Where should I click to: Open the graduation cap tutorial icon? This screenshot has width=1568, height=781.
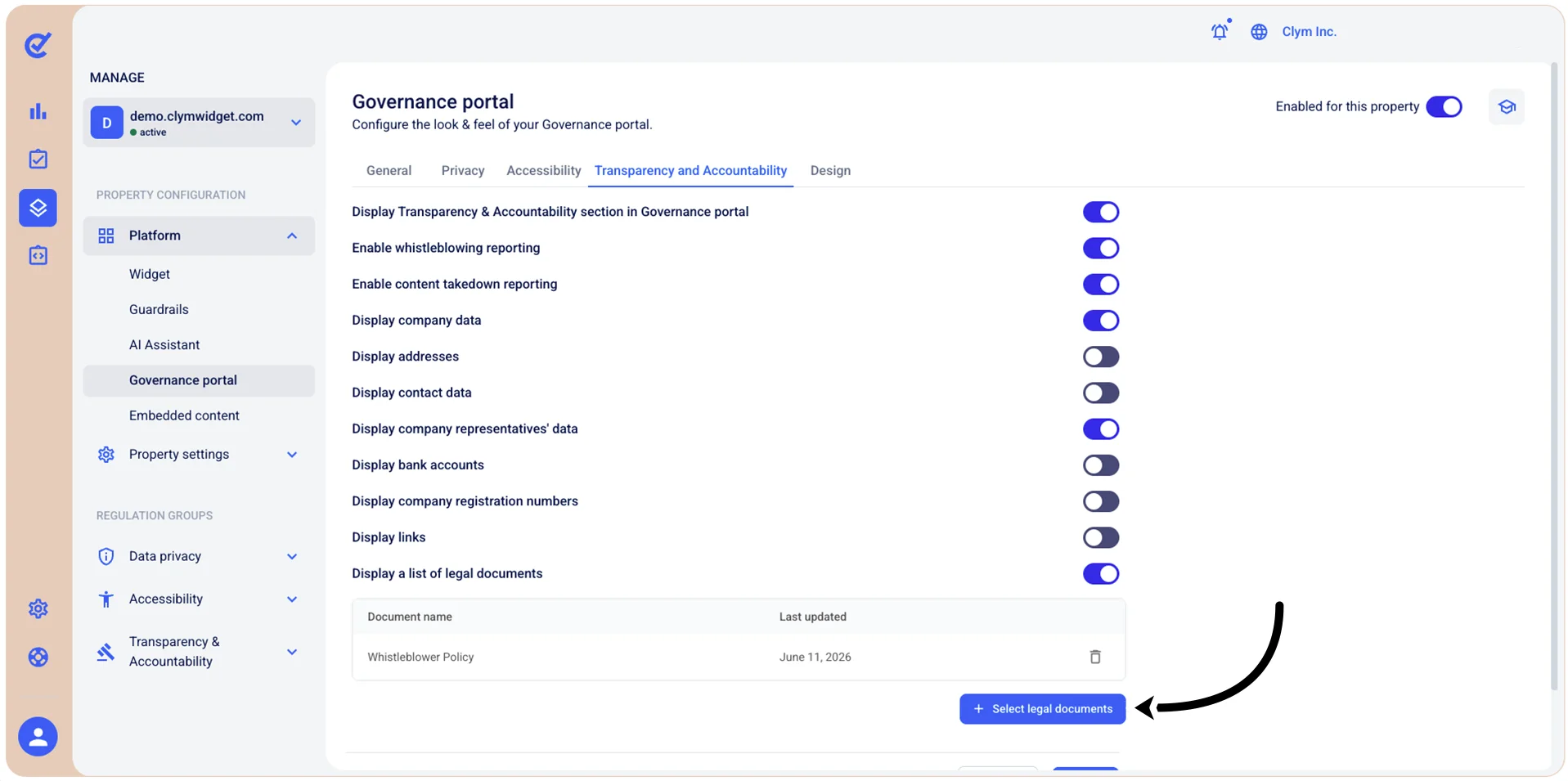(x=1507, y=107)
